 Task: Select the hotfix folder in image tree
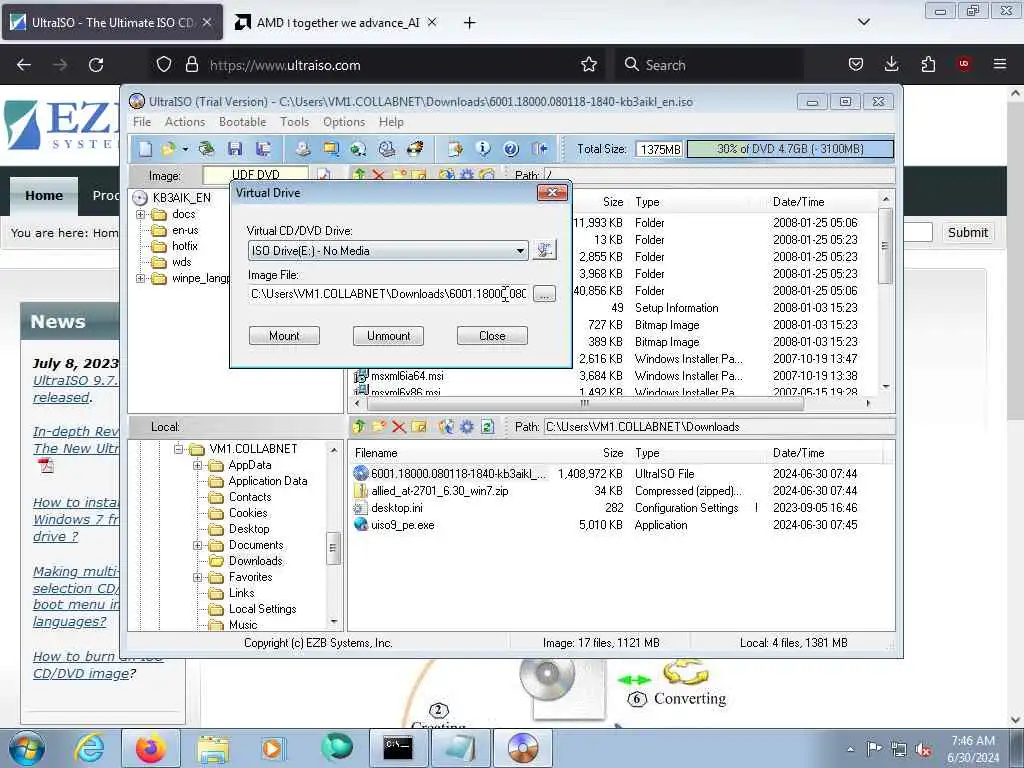[x=185, y=246]
